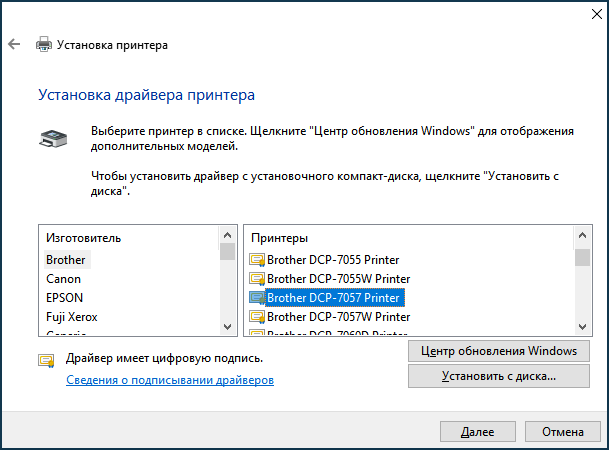609x450 pixels.
Task: Click Далее to continue
Action: 478,432
